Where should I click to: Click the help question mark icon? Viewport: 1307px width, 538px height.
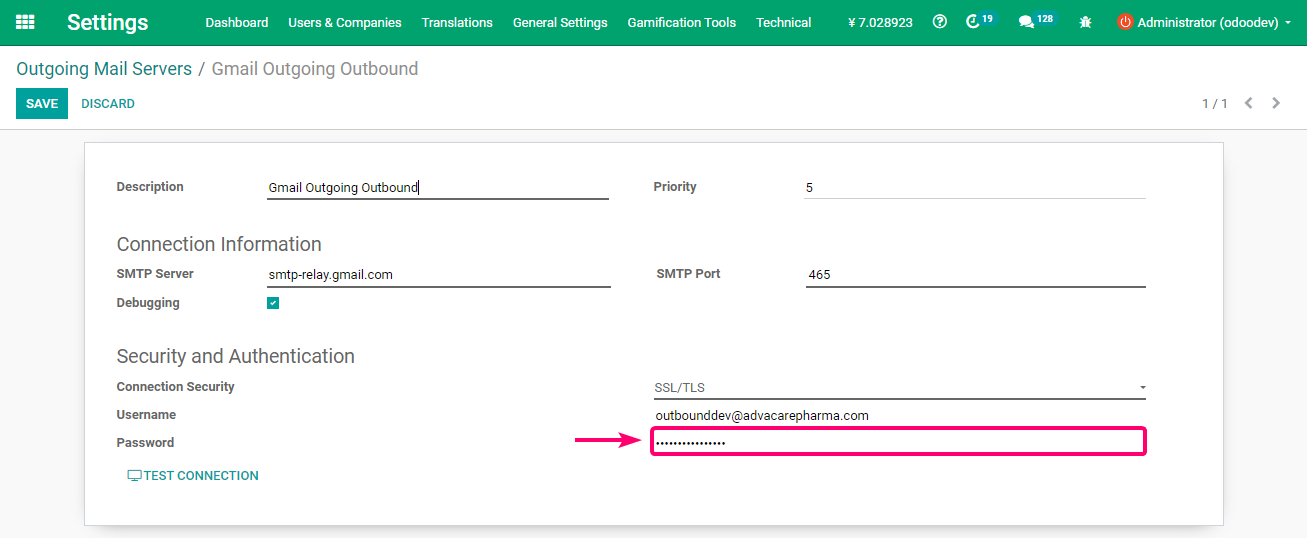point(939,22)
